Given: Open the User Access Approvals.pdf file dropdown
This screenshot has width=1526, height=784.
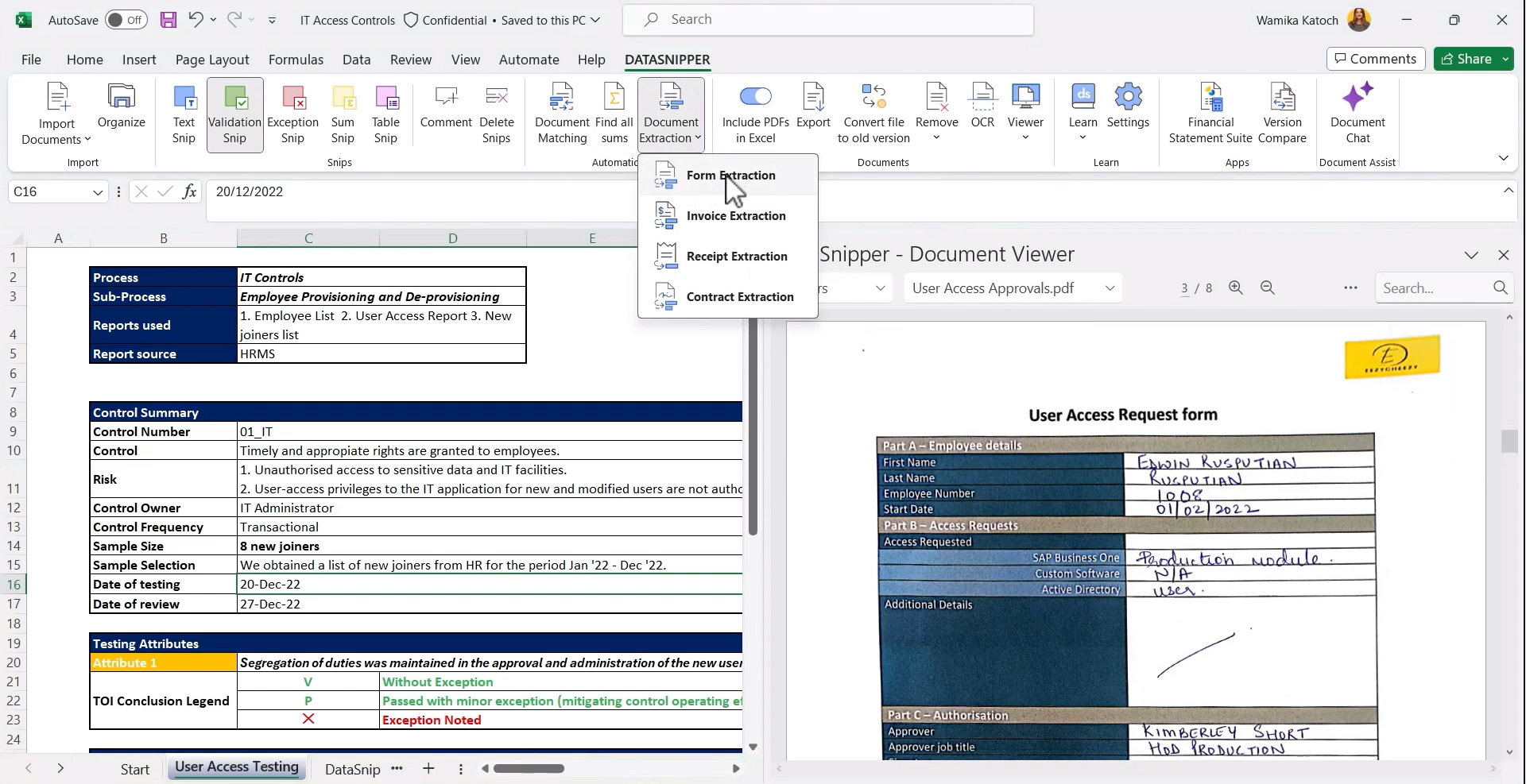Looking at the screenshot, I should click(x=1110, y=288).
